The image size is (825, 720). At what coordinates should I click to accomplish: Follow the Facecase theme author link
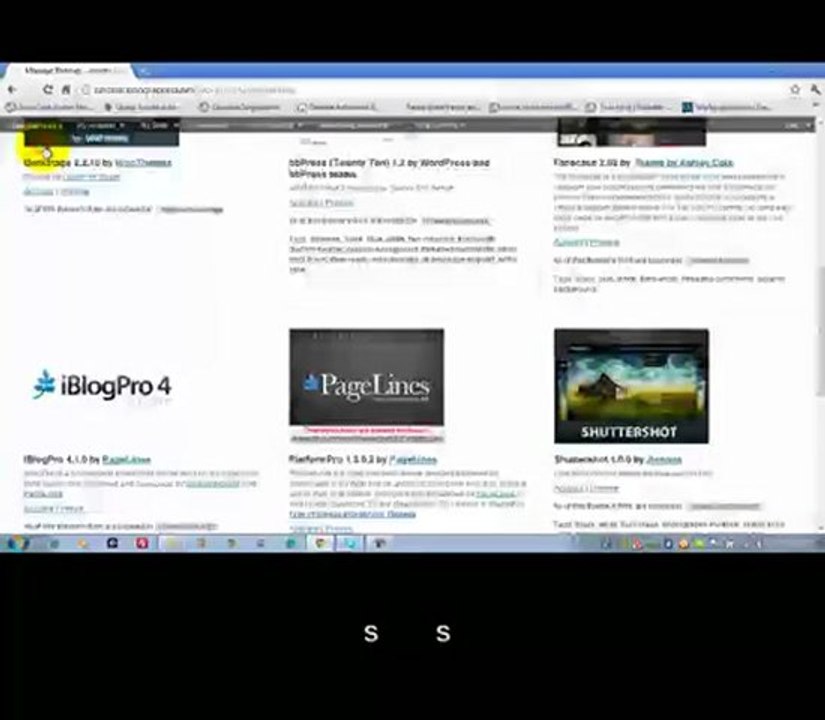[684, 163]
